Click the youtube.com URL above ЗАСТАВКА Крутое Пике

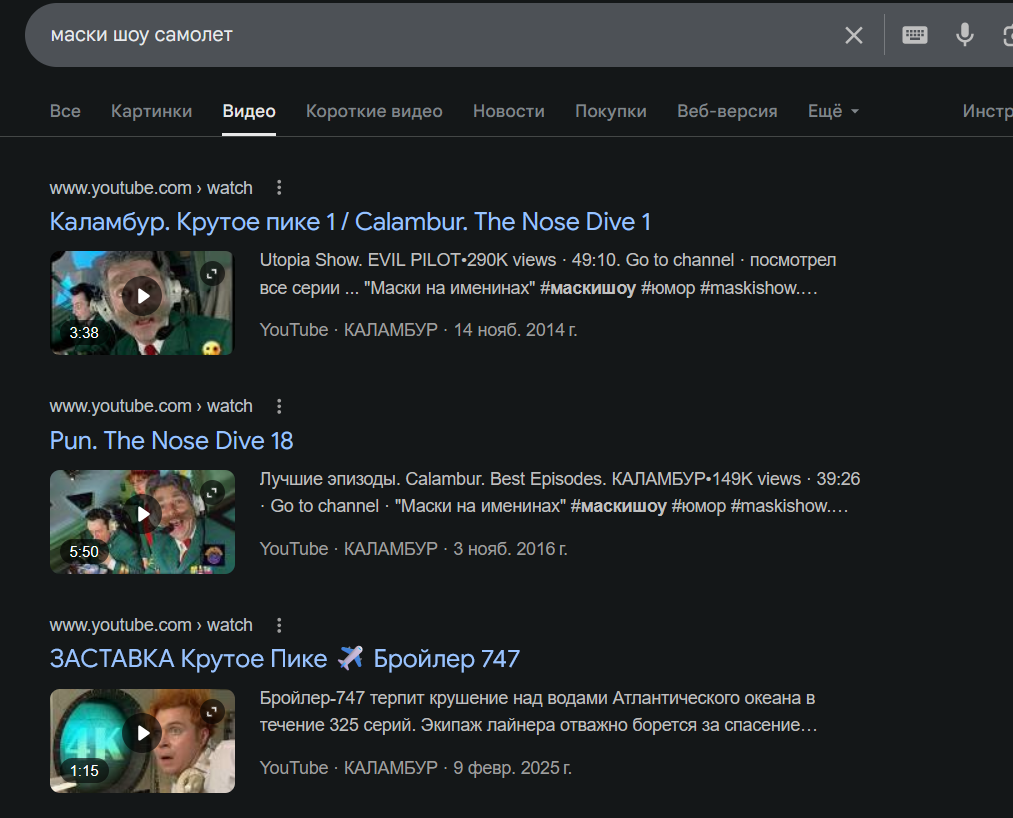point(151,625)
